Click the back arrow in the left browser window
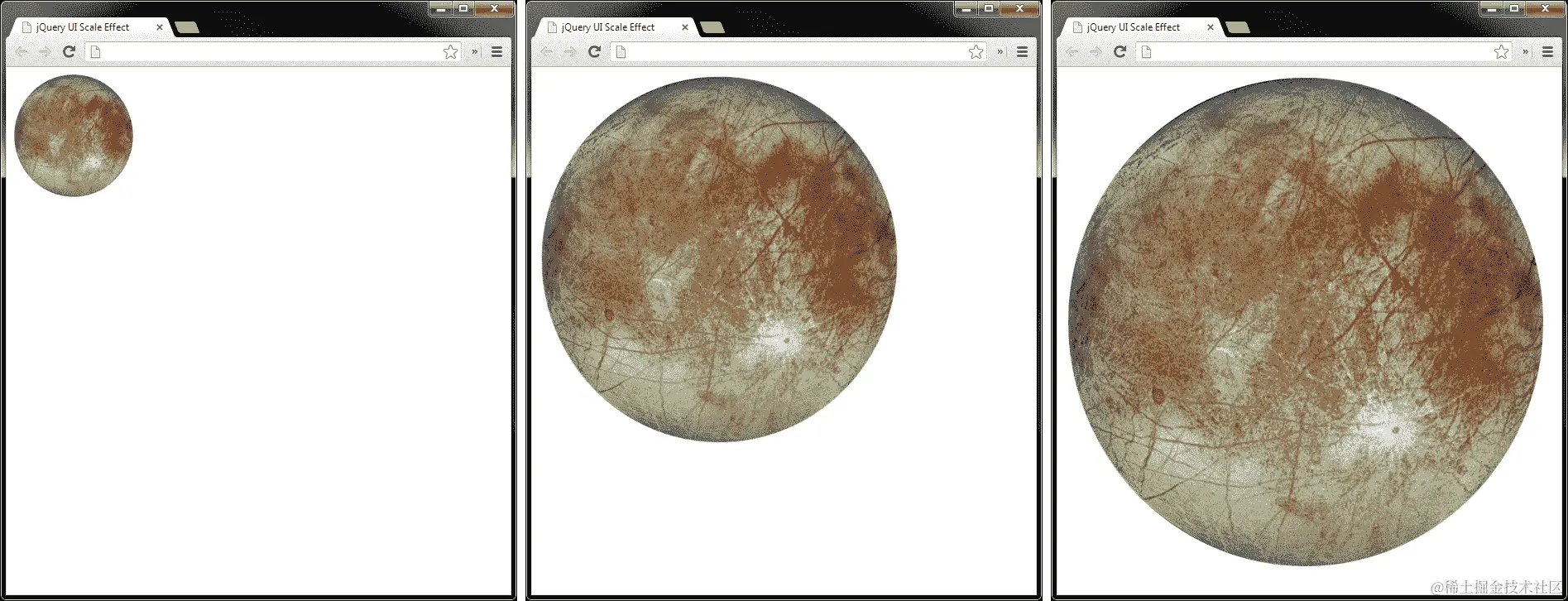Image resolution: width=1568 pixels, height=601 pixels. (22, 51)
